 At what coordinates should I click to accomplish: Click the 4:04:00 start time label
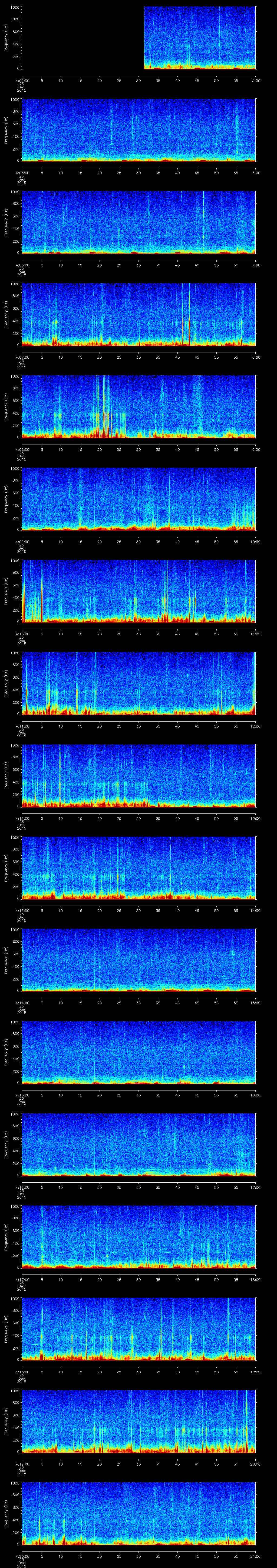[x=22, y=80]
